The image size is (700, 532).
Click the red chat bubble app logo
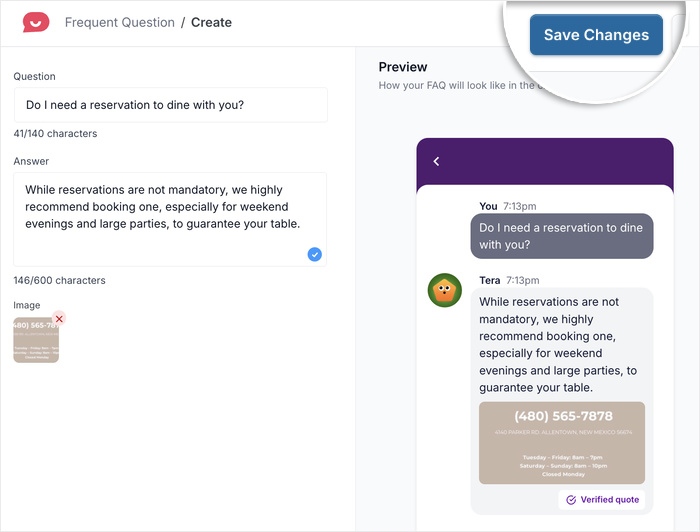[36, 22]
